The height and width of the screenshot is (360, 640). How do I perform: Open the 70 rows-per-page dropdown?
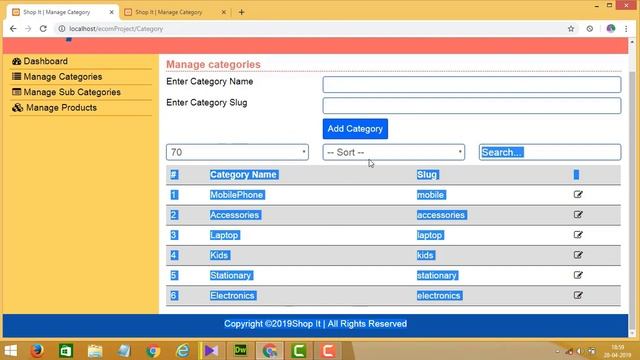[237, 152]
